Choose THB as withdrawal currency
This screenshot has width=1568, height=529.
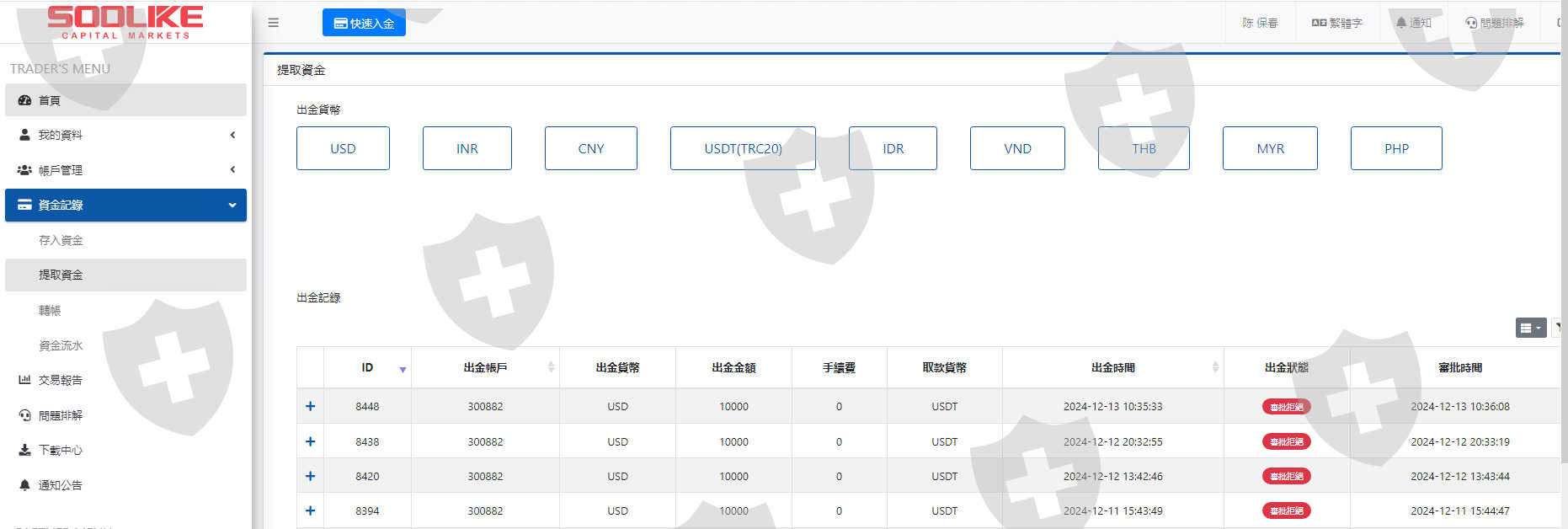click(1144, 148)
